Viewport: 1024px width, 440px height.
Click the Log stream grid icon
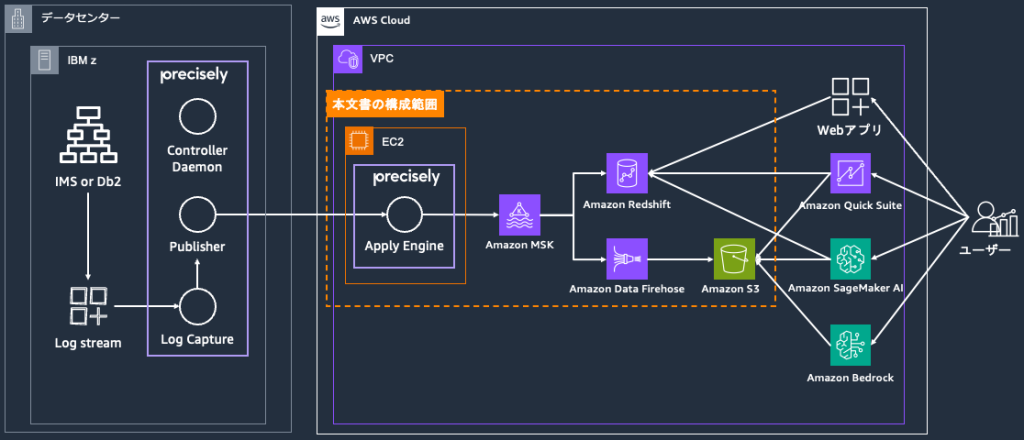[x=88, y=306]
